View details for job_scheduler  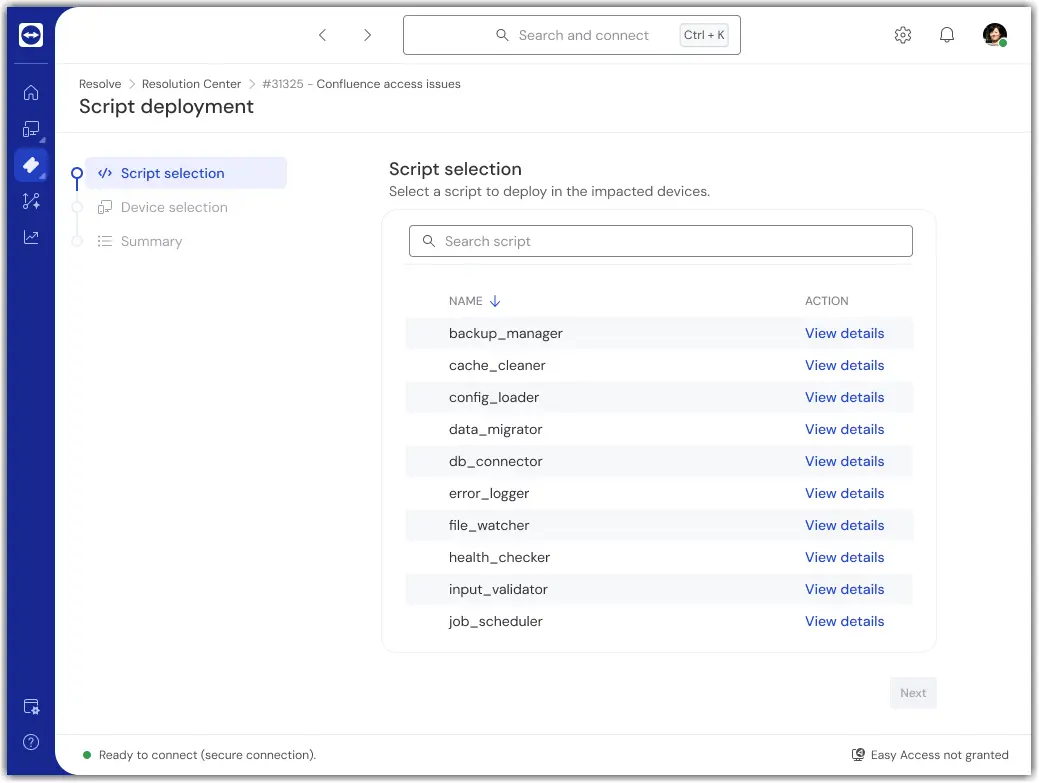point(844,621)
